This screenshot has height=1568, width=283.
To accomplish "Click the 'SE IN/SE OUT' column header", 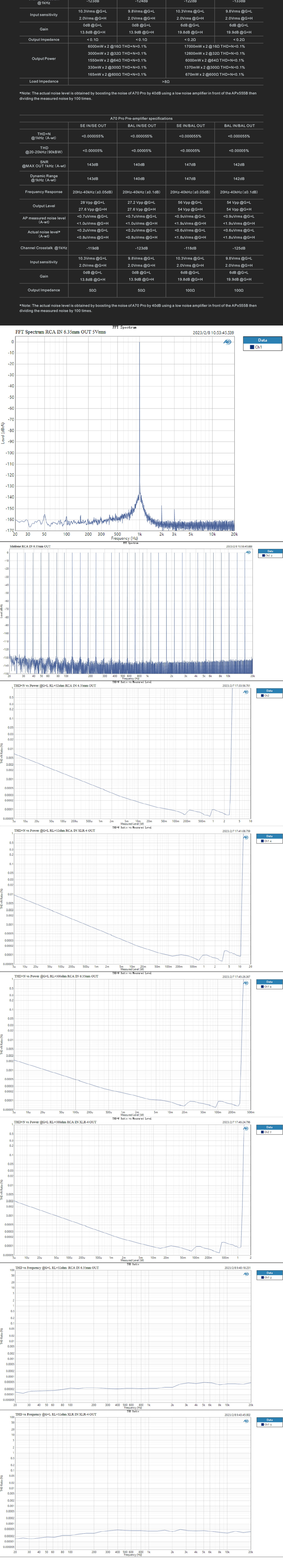I will 92,126.
